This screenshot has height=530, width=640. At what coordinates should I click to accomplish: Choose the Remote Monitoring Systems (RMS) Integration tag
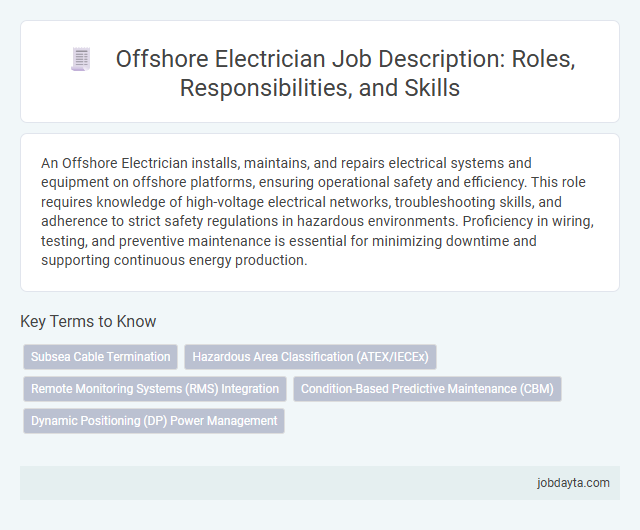point(155,389)
